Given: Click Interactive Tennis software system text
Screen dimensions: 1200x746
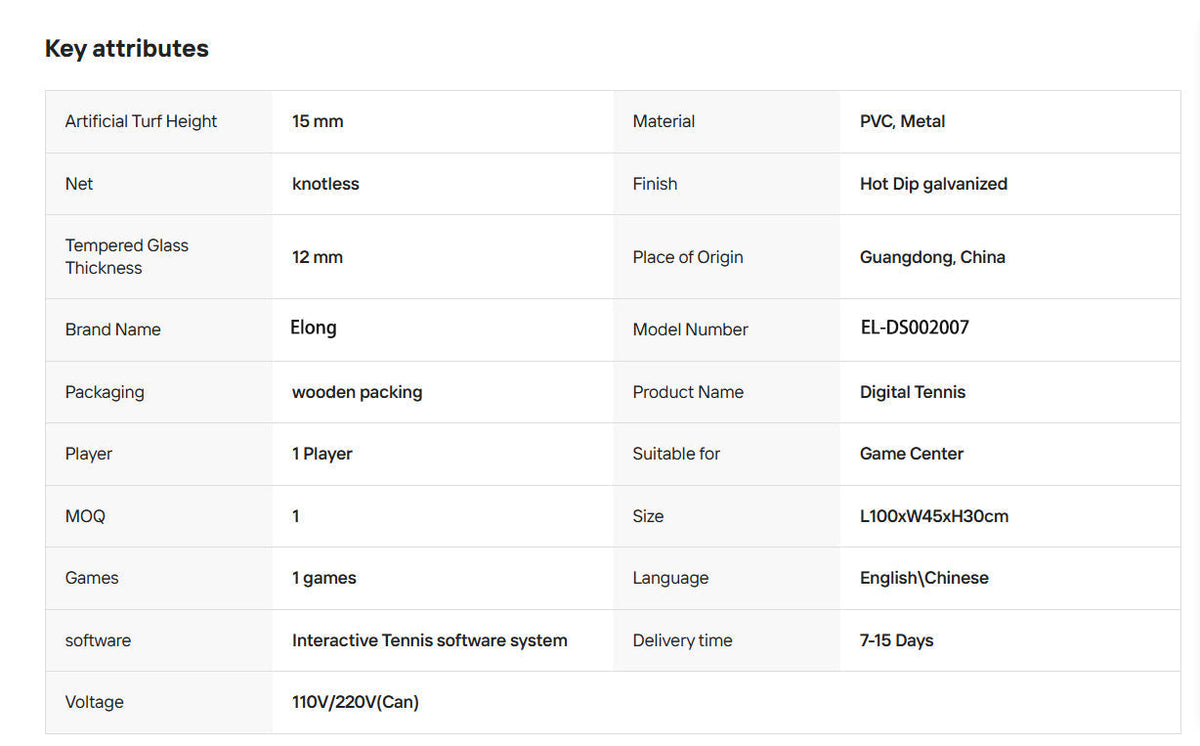Looking at the screenshot, I should pyautogui.click(x=430, y=641).
